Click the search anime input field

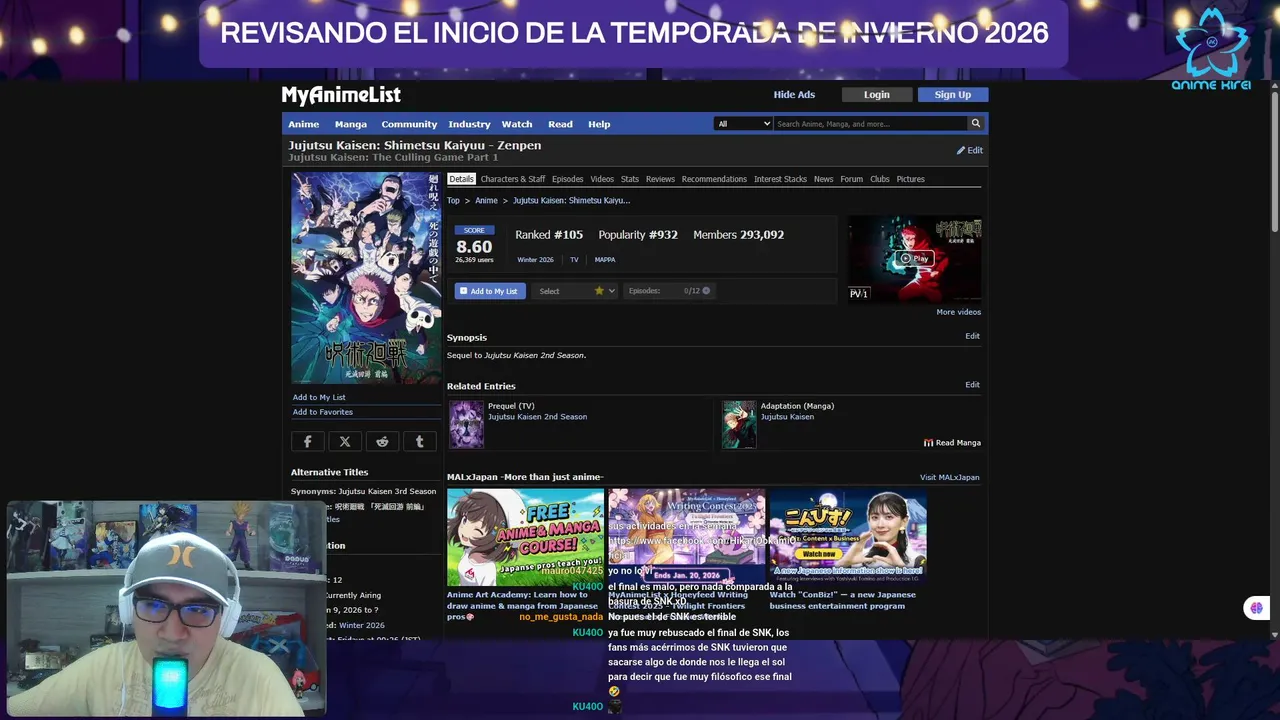(870, 124)
